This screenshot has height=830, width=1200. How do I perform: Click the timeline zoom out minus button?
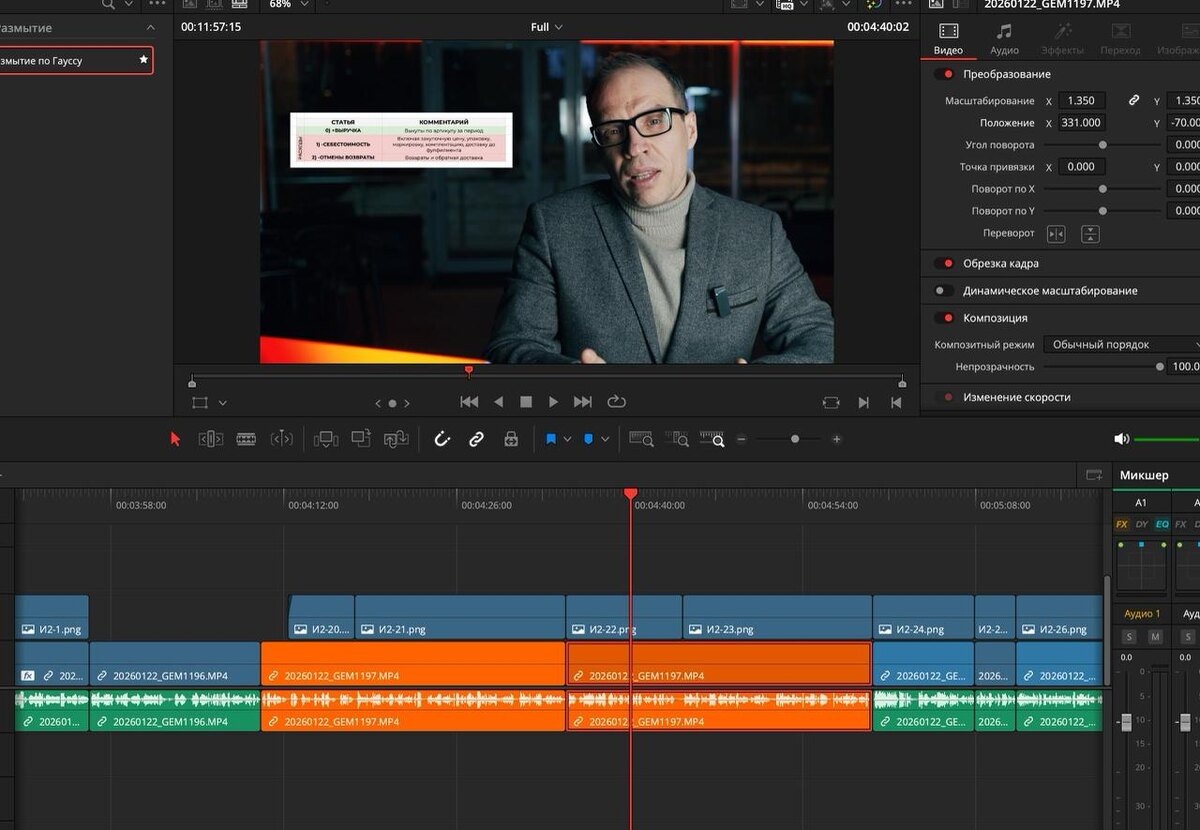coord(742,439)
